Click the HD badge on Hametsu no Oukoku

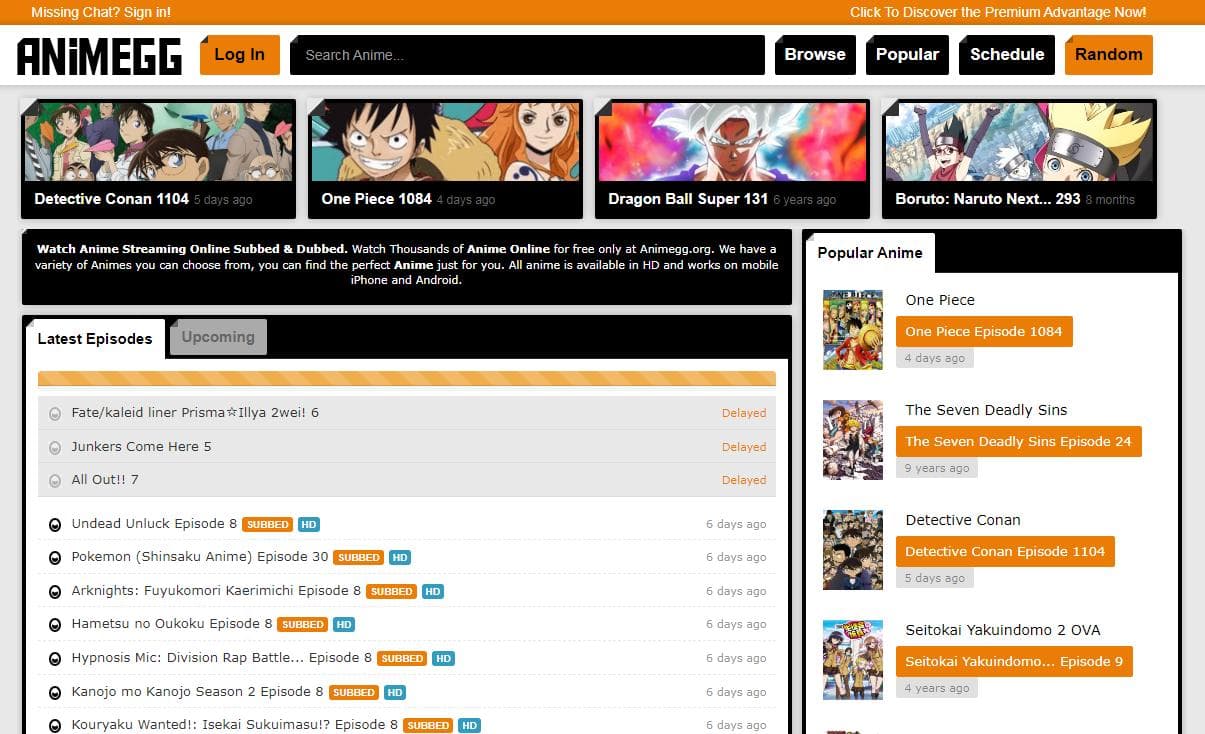(344, 624)
